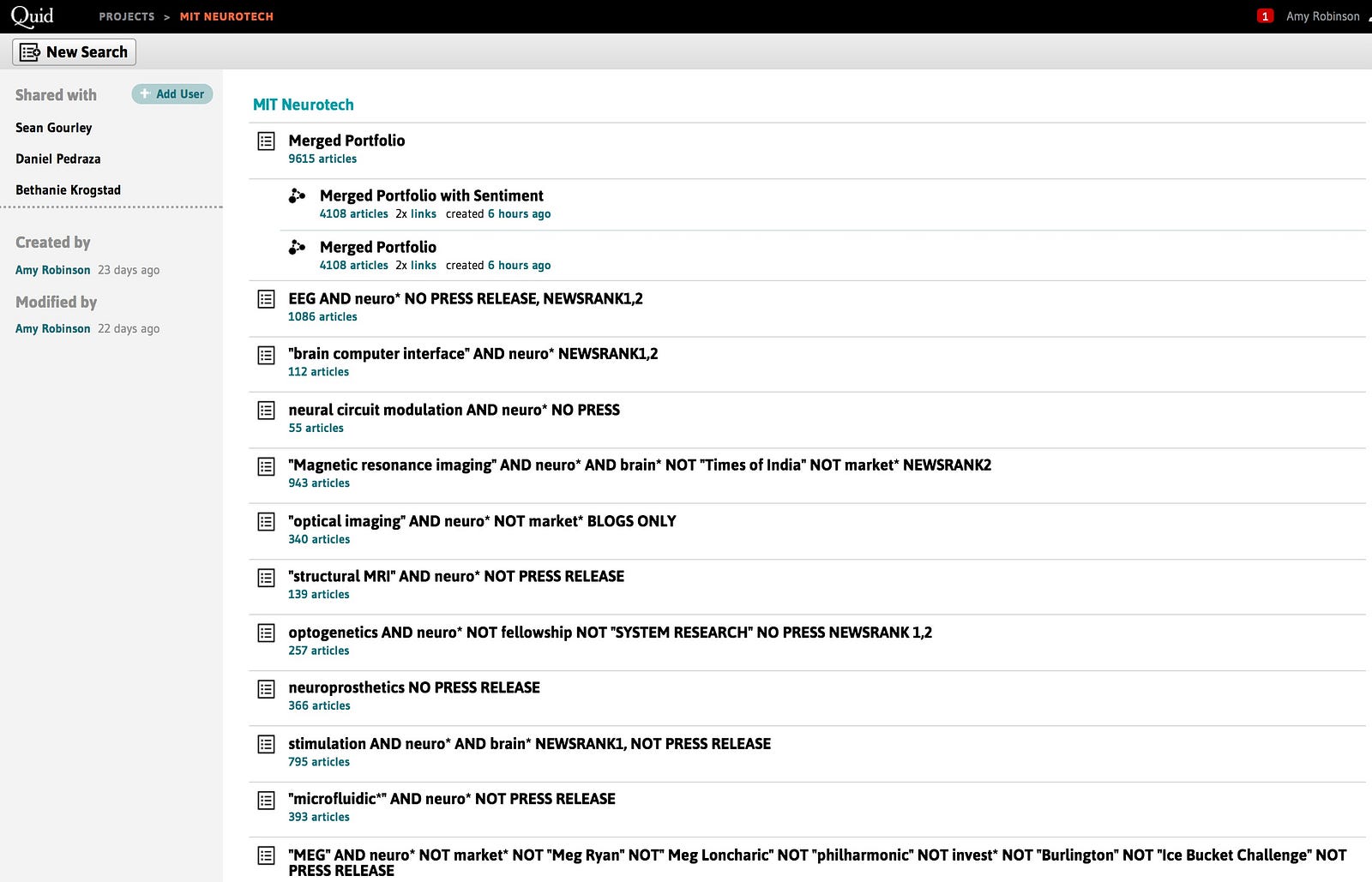Click Amy Robinson under Created by
This screenshot has width=1372, height=882.
53,270
